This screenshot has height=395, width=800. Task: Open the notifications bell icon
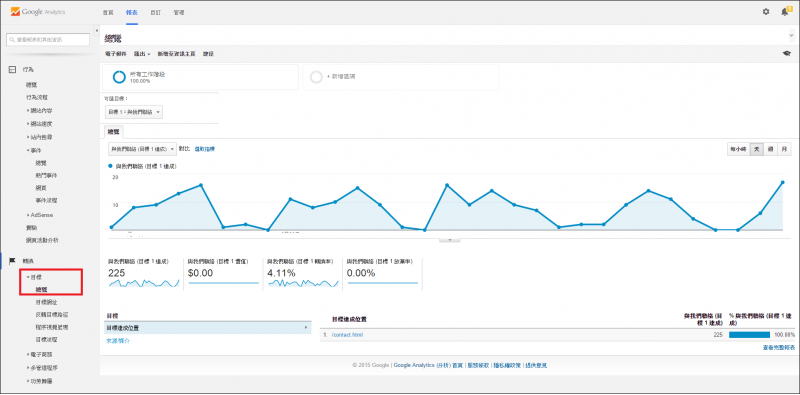785,11
